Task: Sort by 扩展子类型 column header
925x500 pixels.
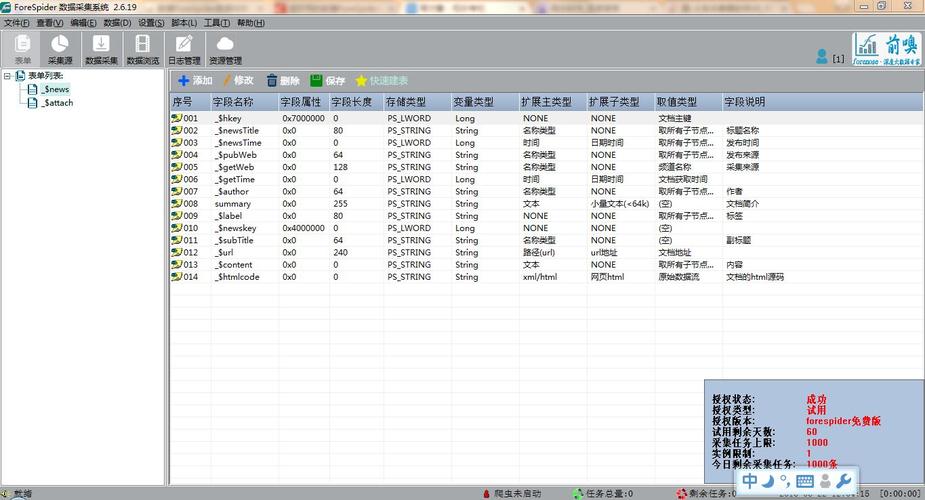Action: pyautogui.click(x=621, y=102)
